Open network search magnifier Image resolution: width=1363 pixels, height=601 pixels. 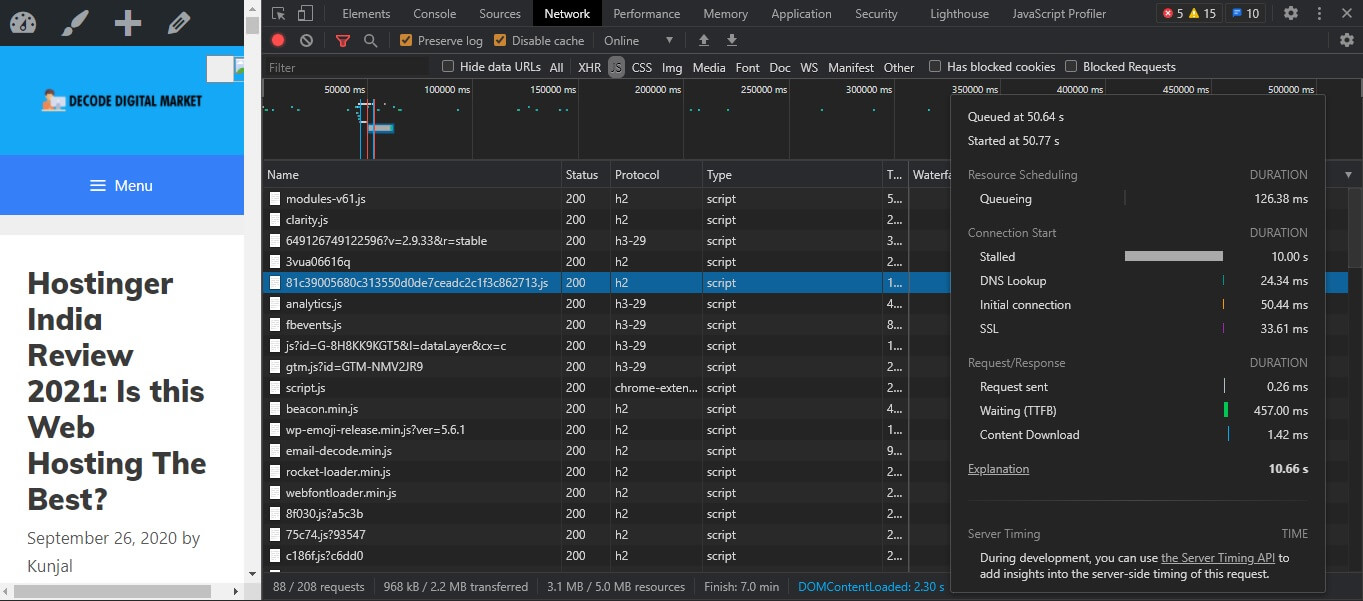pos(370,40)
